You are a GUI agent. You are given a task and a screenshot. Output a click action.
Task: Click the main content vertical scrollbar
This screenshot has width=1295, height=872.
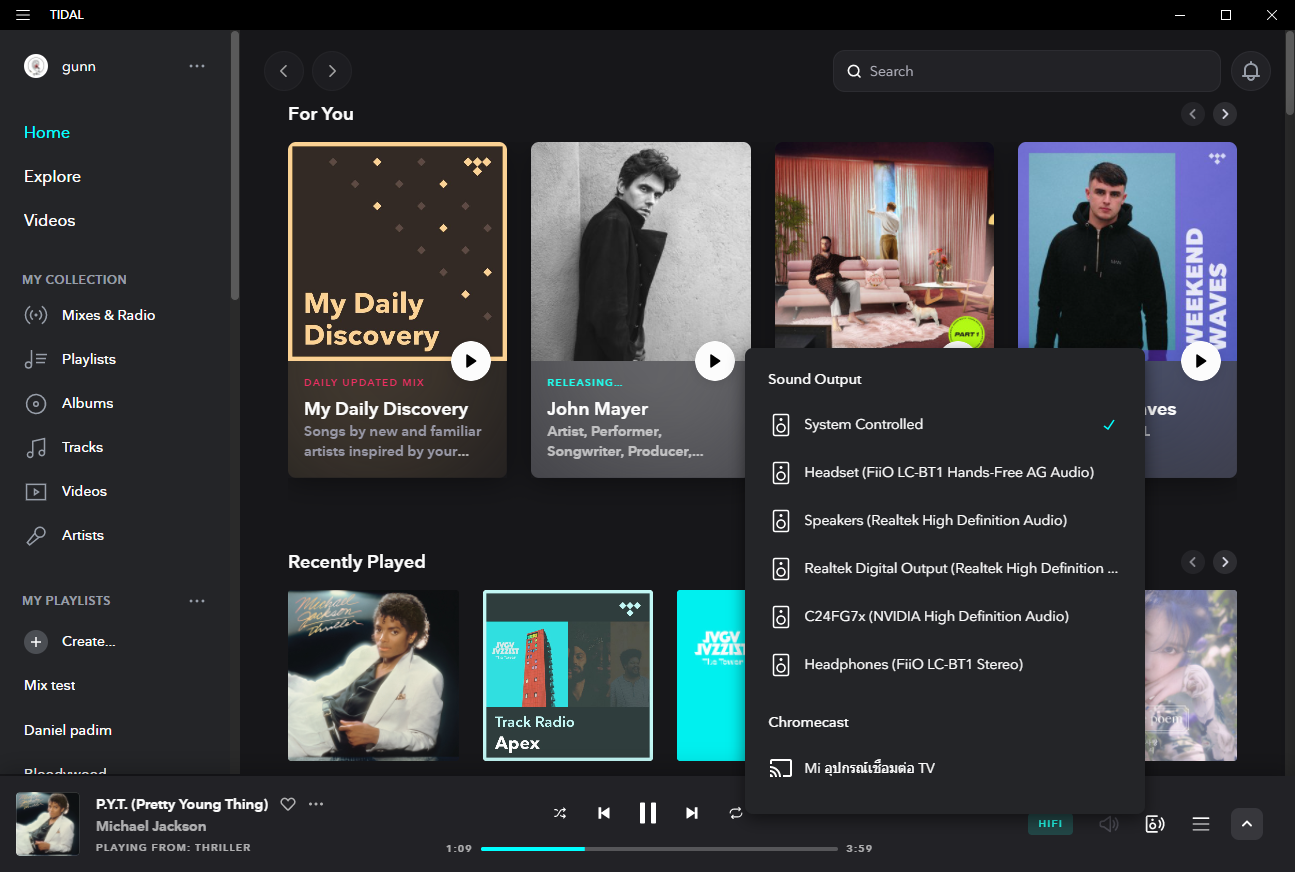click(1290, 72)
